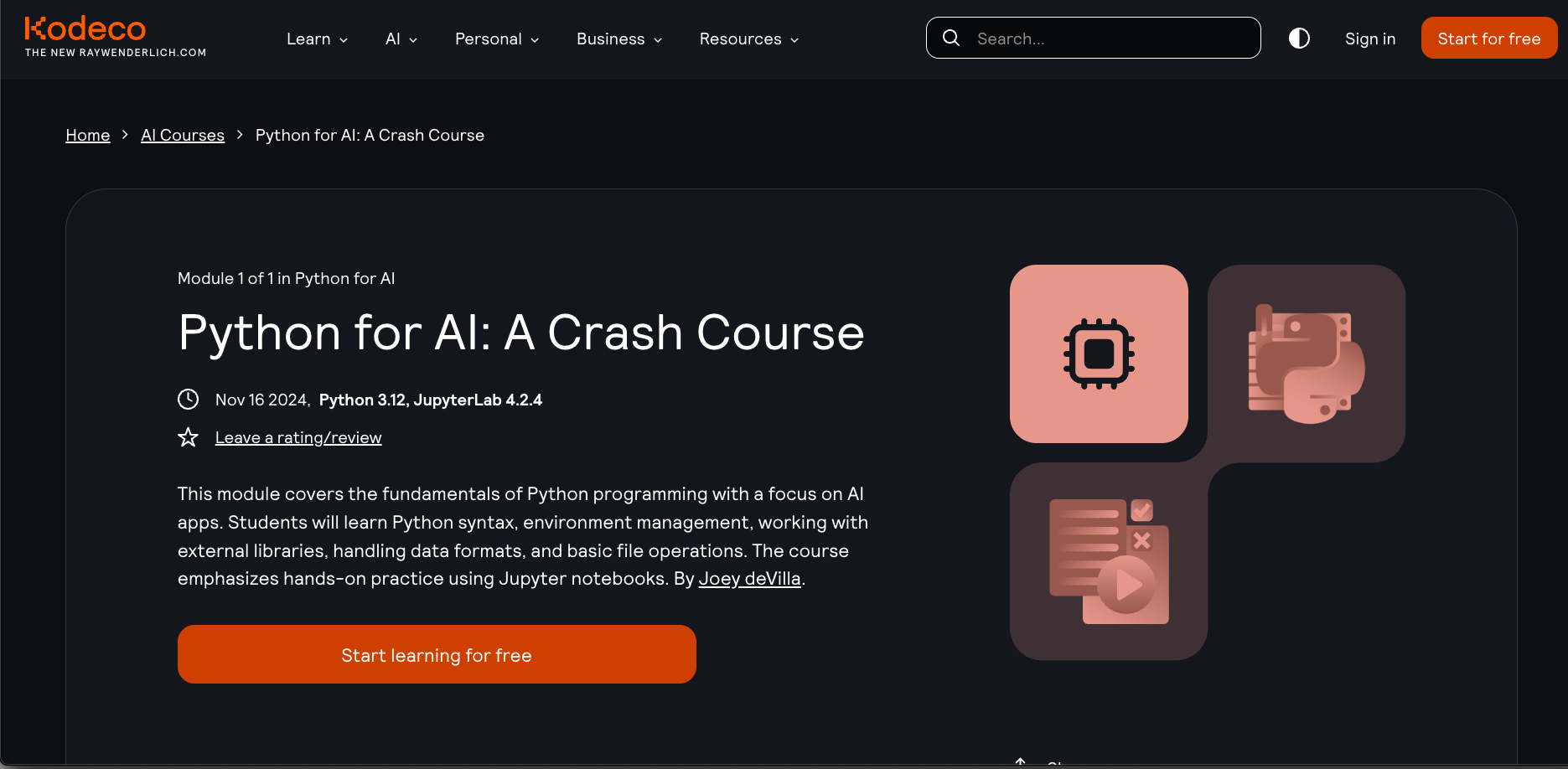Viewport: 1568px width, 769px height.
Task: Click the clock icon beside Nov 16 2024
Action: point(189,400)
